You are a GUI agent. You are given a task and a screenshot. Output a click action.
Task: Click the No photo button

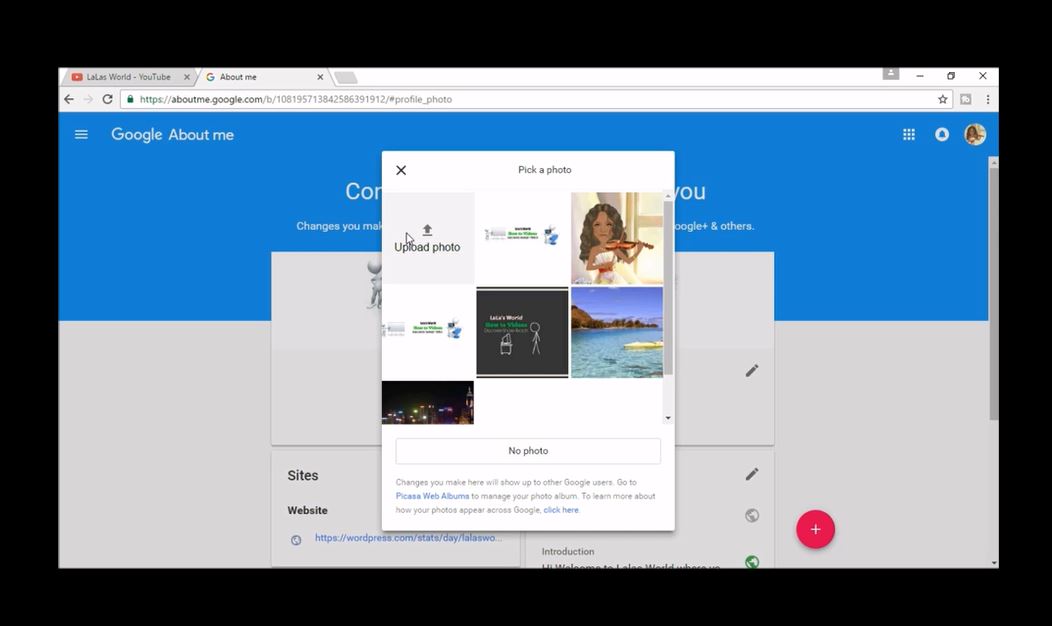pyautogui.click(x=528, y=451)
